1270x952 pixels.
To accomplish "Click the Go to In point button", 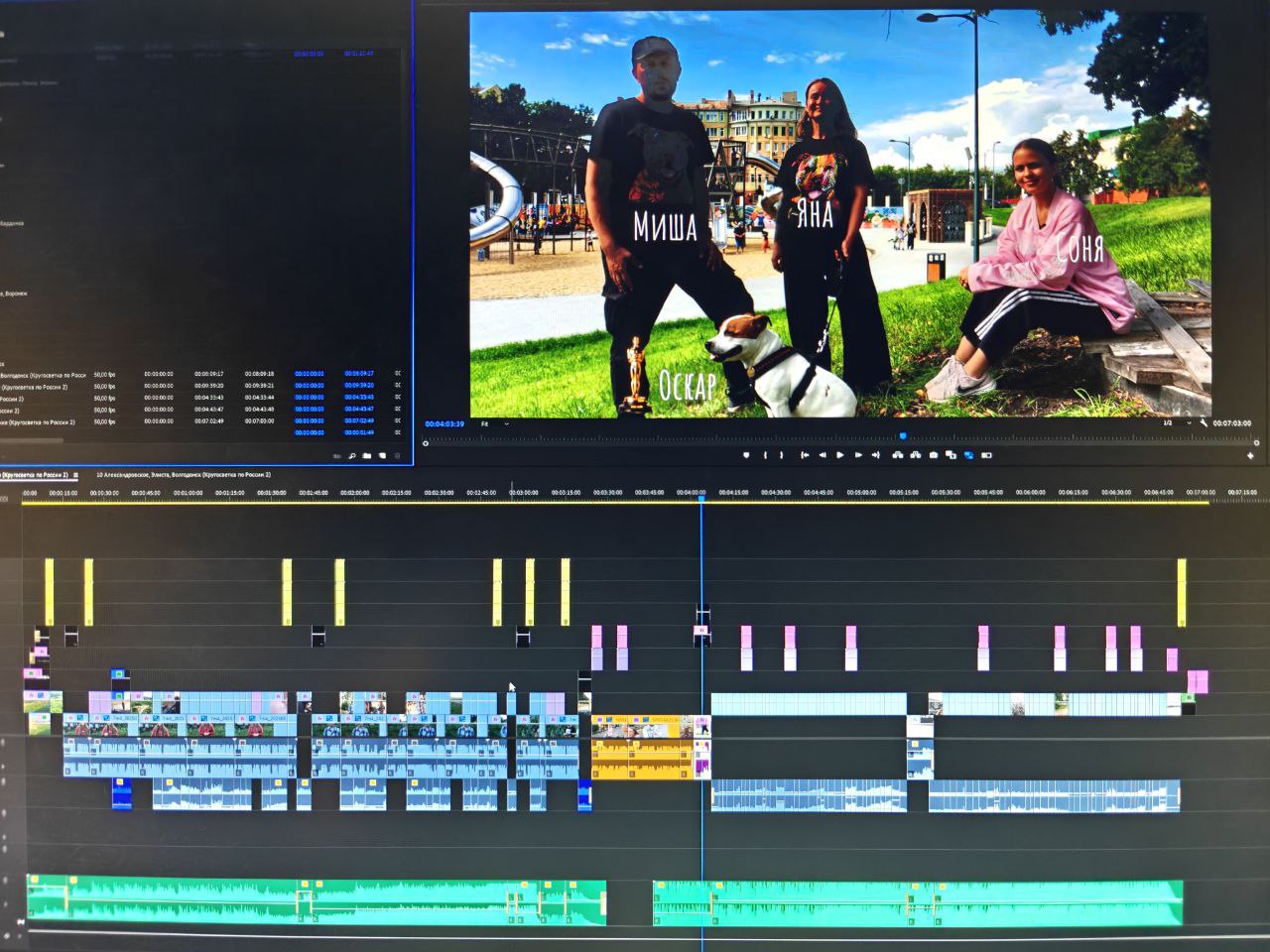I will click(x=804, y=455).
